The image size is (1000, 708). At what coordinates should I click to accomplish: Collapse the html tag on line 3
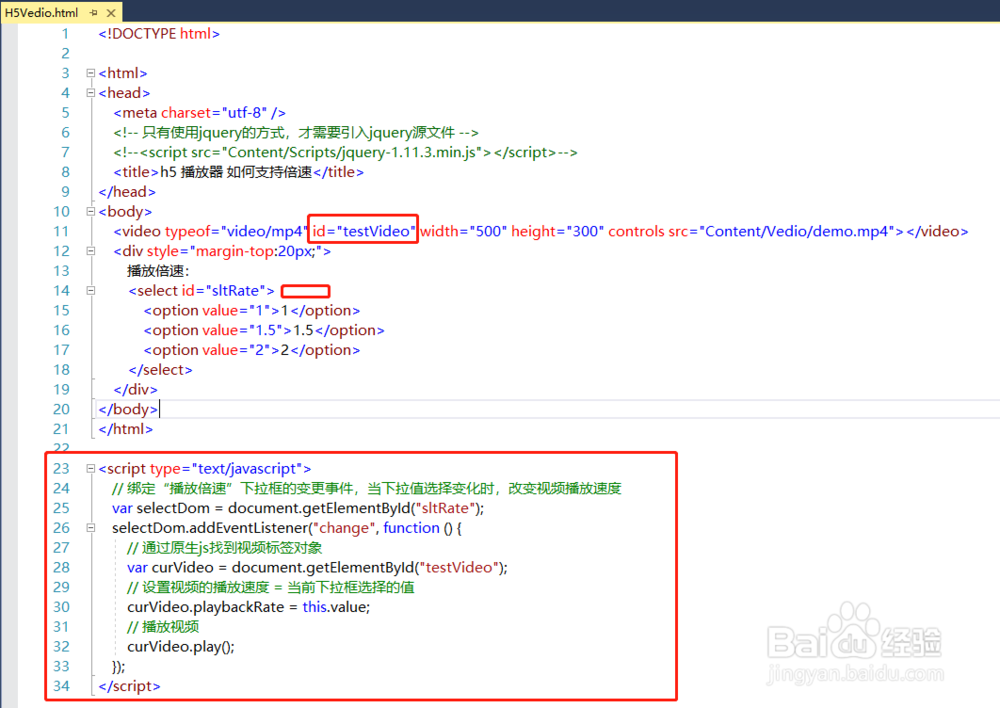(x=91, y=73)
